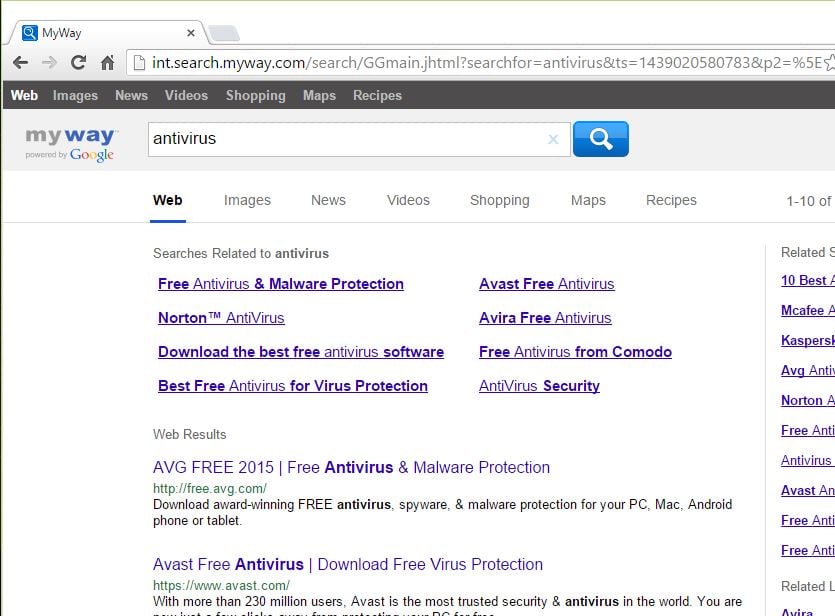Switch to the Videos results tab
835x616 pixels.
coord(408,200)
